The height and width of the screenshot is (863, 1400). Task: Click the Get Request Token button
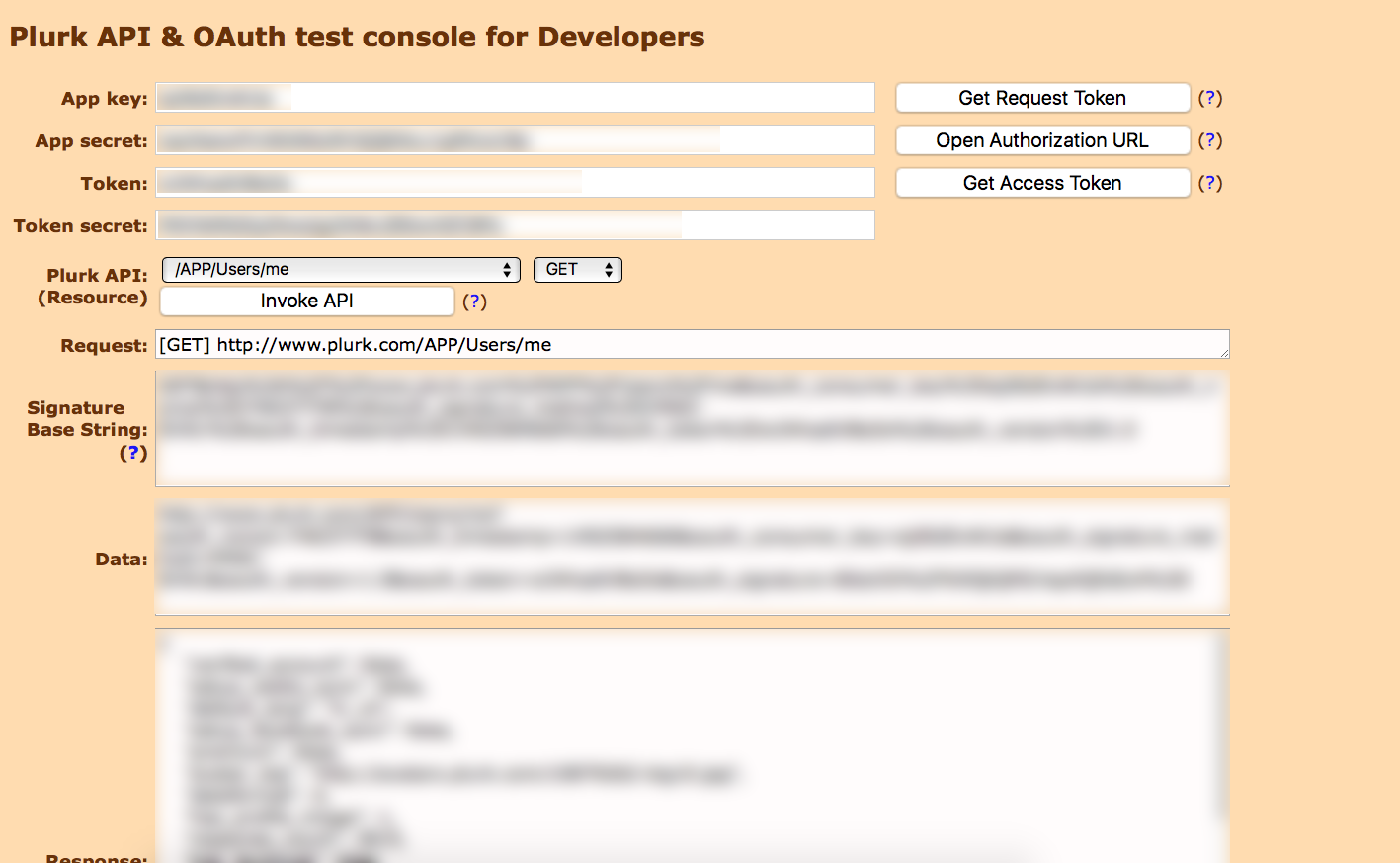click(x=1042, y=98)
